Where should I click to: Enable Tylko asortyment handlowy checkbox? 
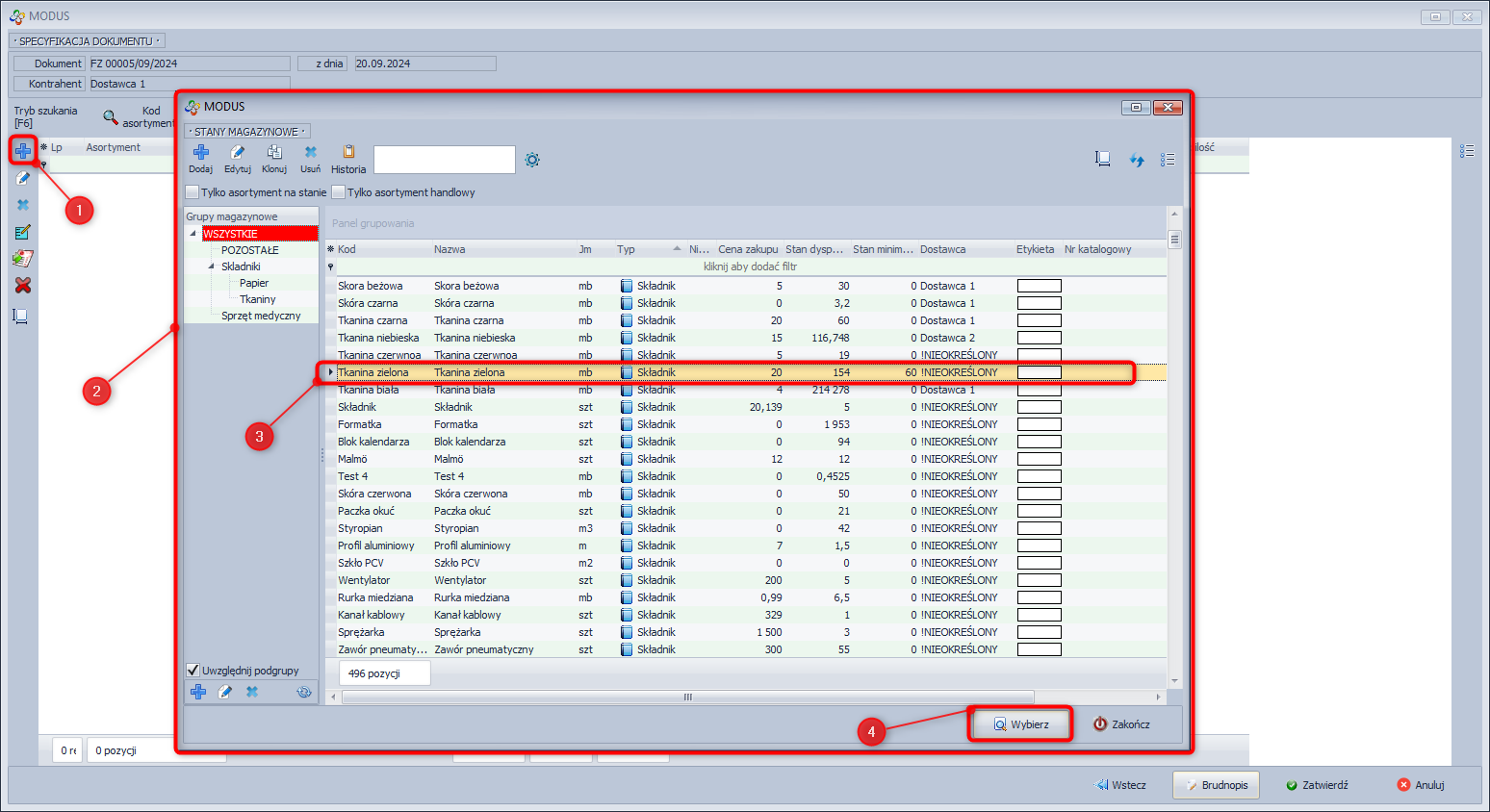click(x=339, y=192)
